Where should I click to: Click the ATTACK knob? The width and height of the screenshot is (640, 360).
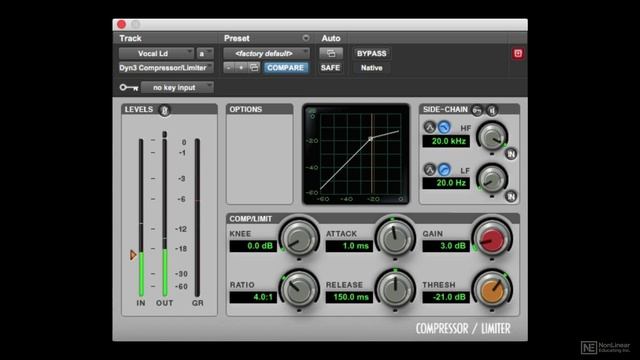click(395, 238)
